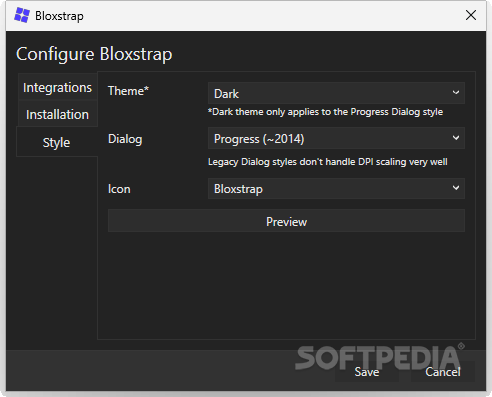Image resolution: width=492 pixels, height=397 pixels.
Task: Open the Theme dropdown showing Dark
Action: [336, 93]
